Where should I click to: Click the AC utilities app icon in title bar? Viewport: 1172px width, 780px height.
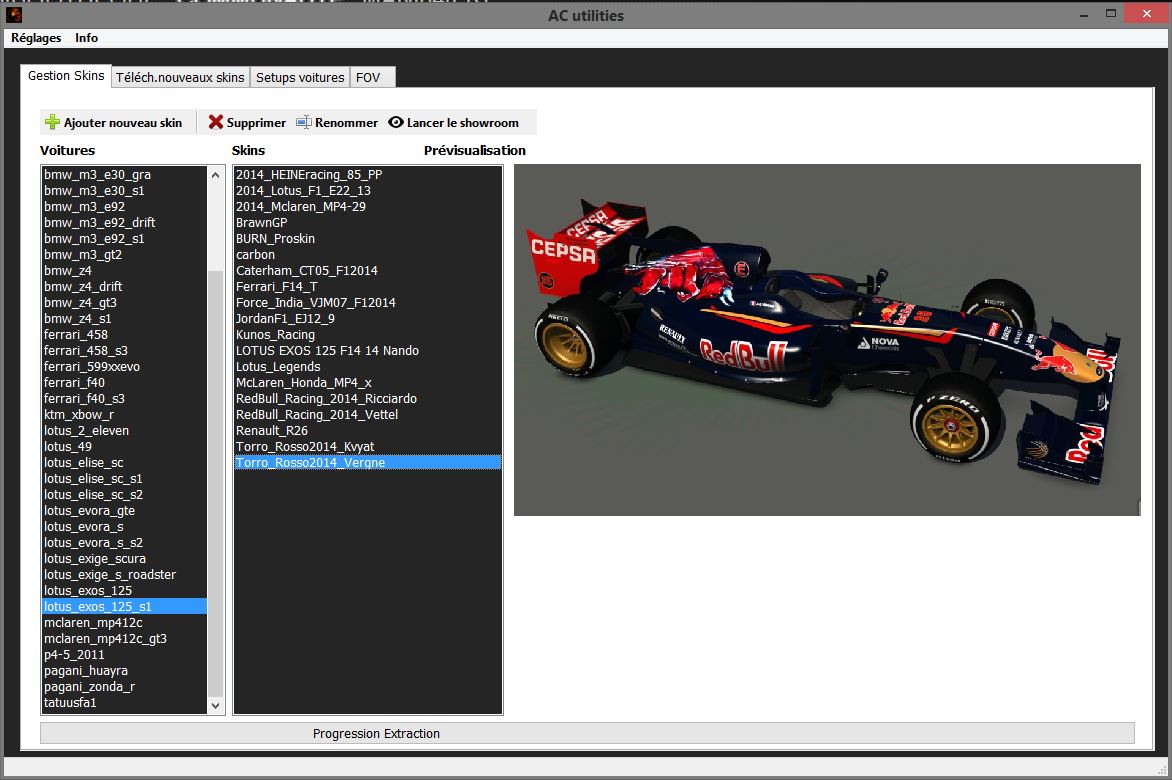(x=13, y=14)
